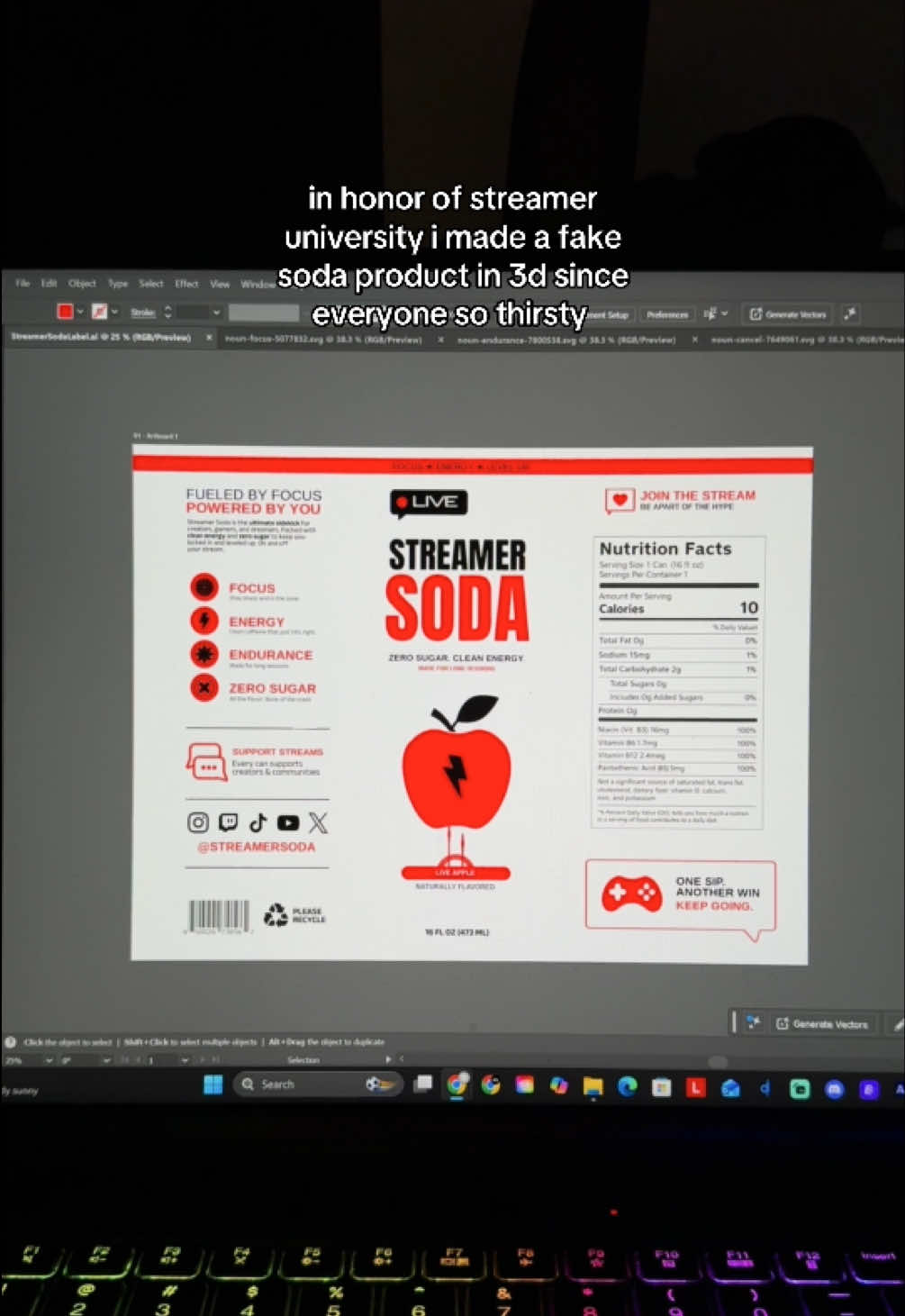905x1316 pixels.
Task: Open the File menu
Action: (x=23, y=283)
